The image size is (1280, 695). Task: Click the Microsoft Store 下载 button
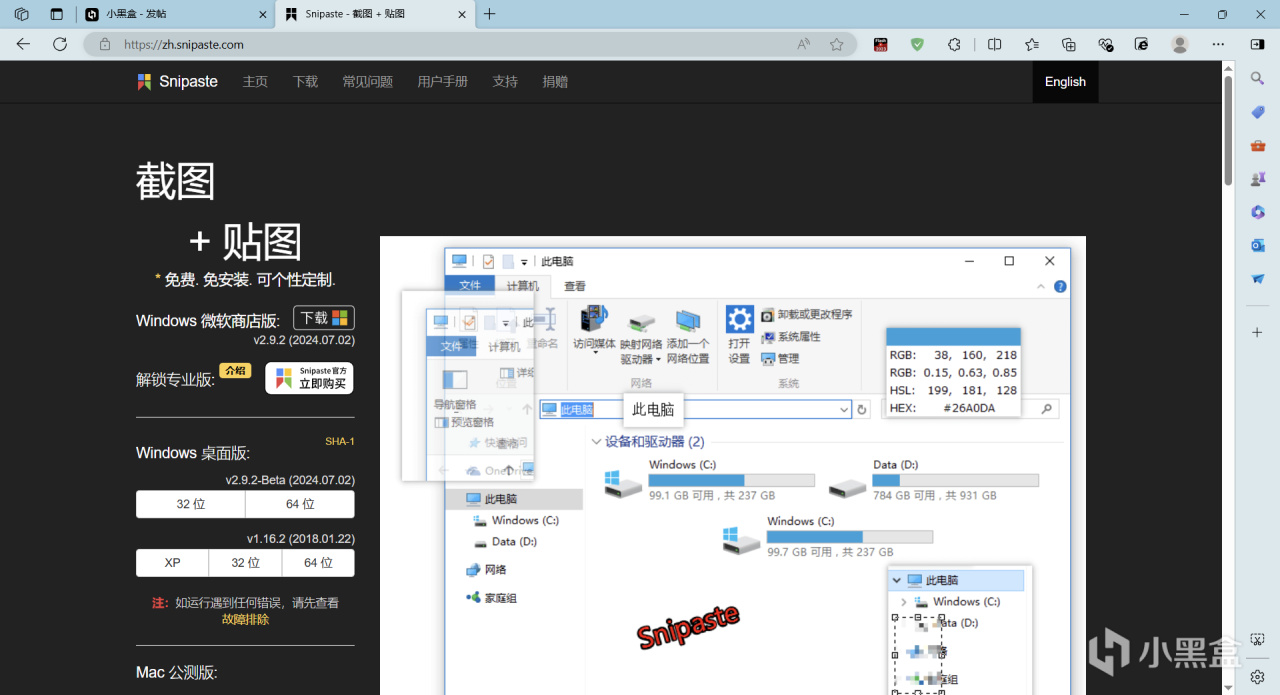[324, 318]
